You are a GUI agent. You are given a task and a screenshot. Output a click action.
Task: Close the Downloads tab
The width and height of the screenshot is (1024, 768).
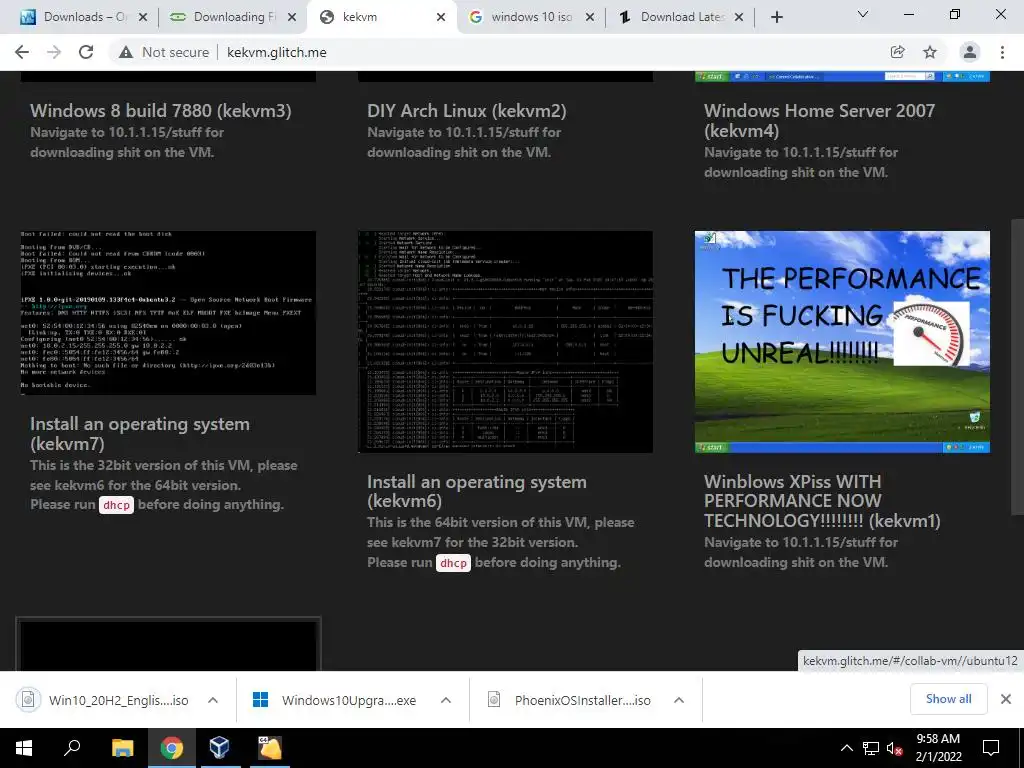[143, 17]
